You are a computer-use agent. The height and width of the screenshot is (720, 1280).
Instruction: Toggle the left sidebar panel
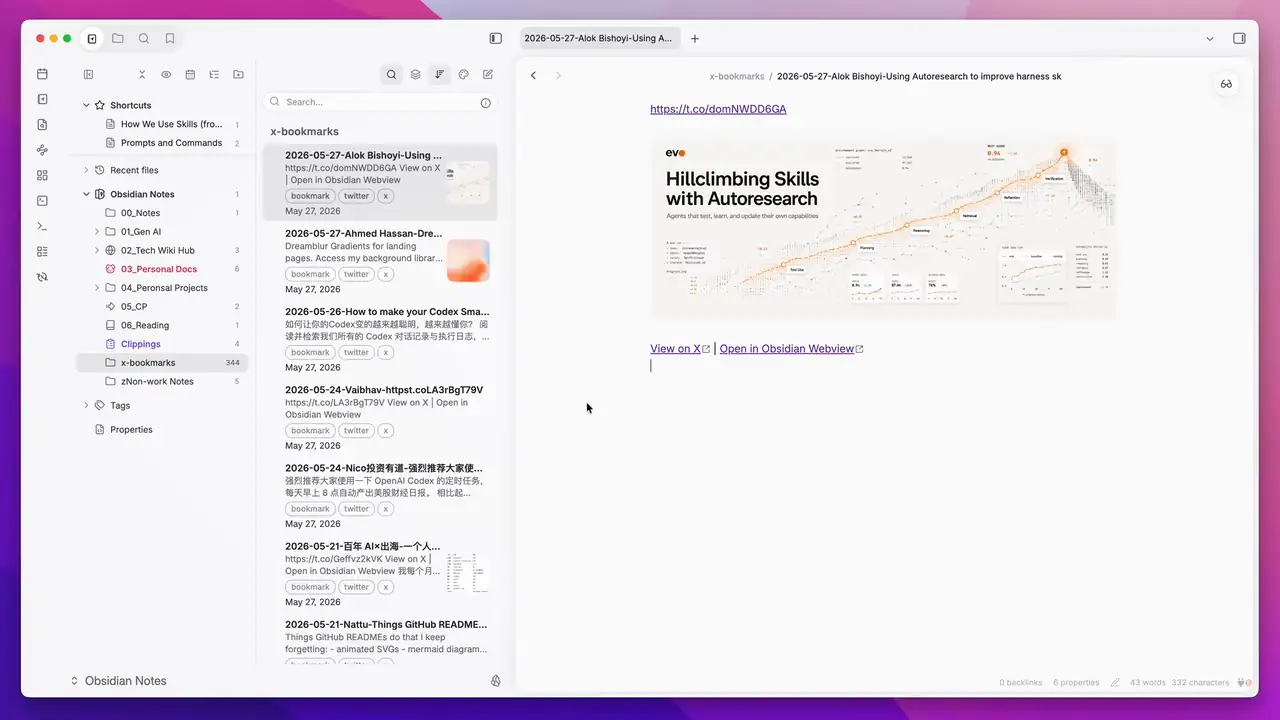496,39
